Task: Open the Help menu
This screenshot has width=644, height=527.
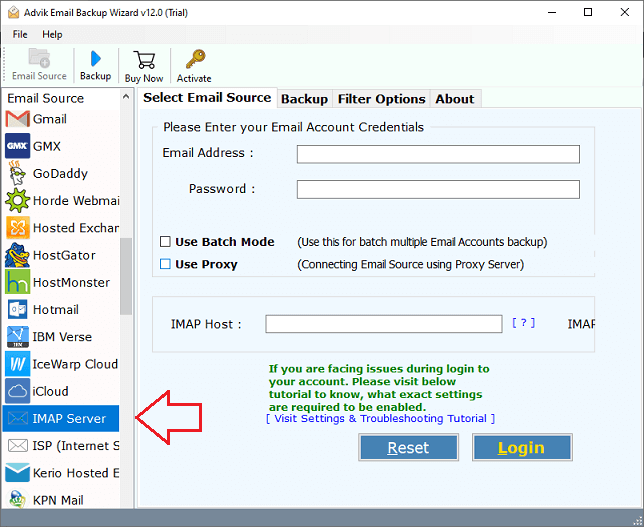Action: (52, 34)
